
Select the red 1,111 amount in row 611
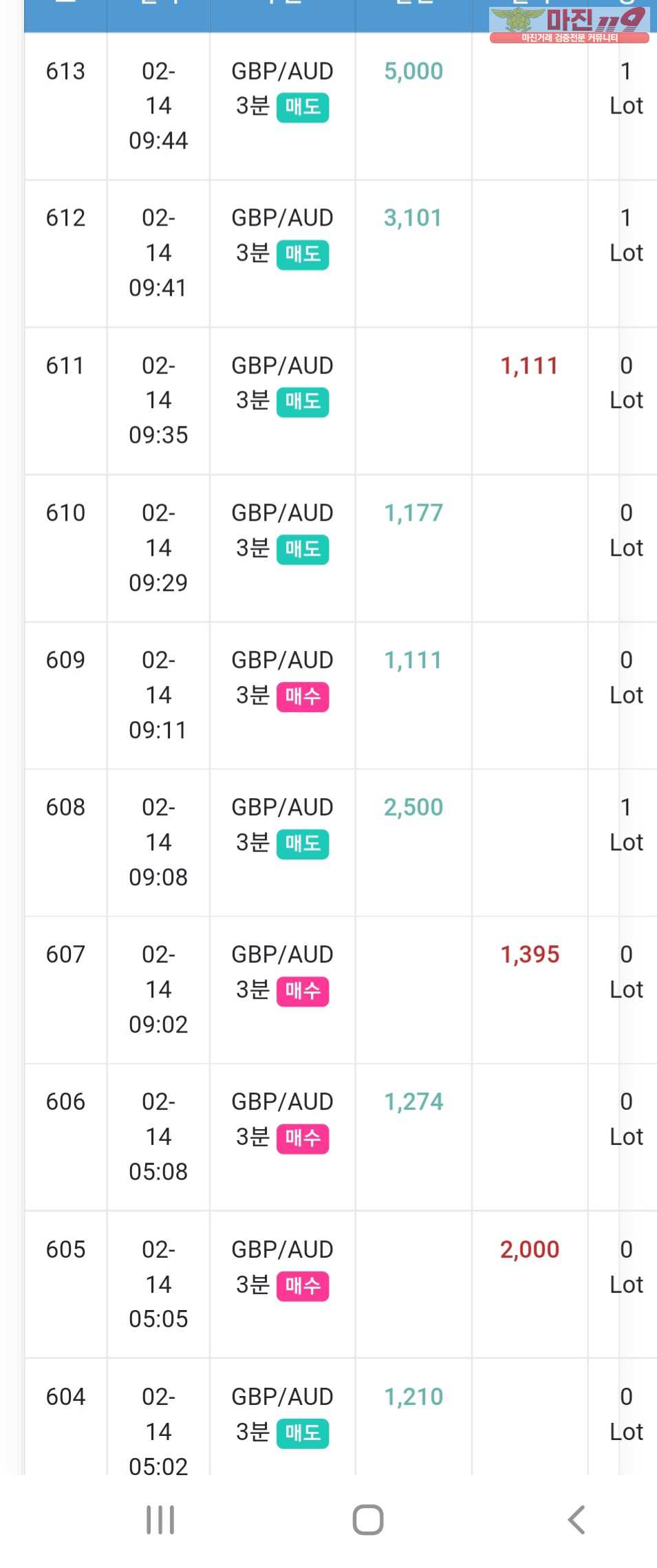529,365
